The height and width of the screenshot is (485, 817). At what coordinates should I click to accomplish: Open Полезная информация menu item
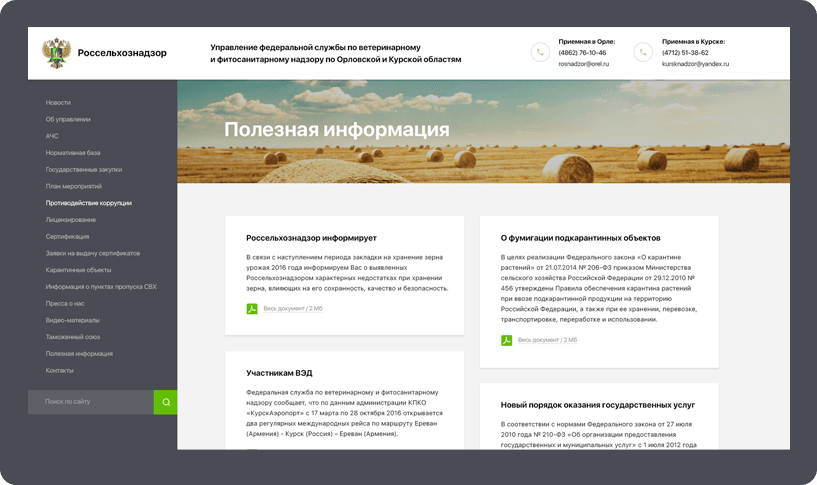(79, 353)
